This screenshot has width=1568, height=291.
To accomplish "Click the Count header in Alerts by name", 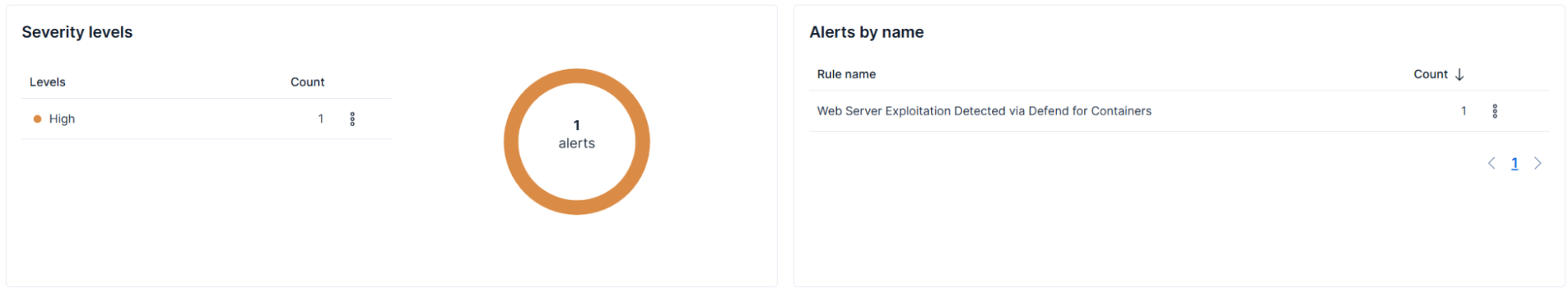I will 1430,75.
